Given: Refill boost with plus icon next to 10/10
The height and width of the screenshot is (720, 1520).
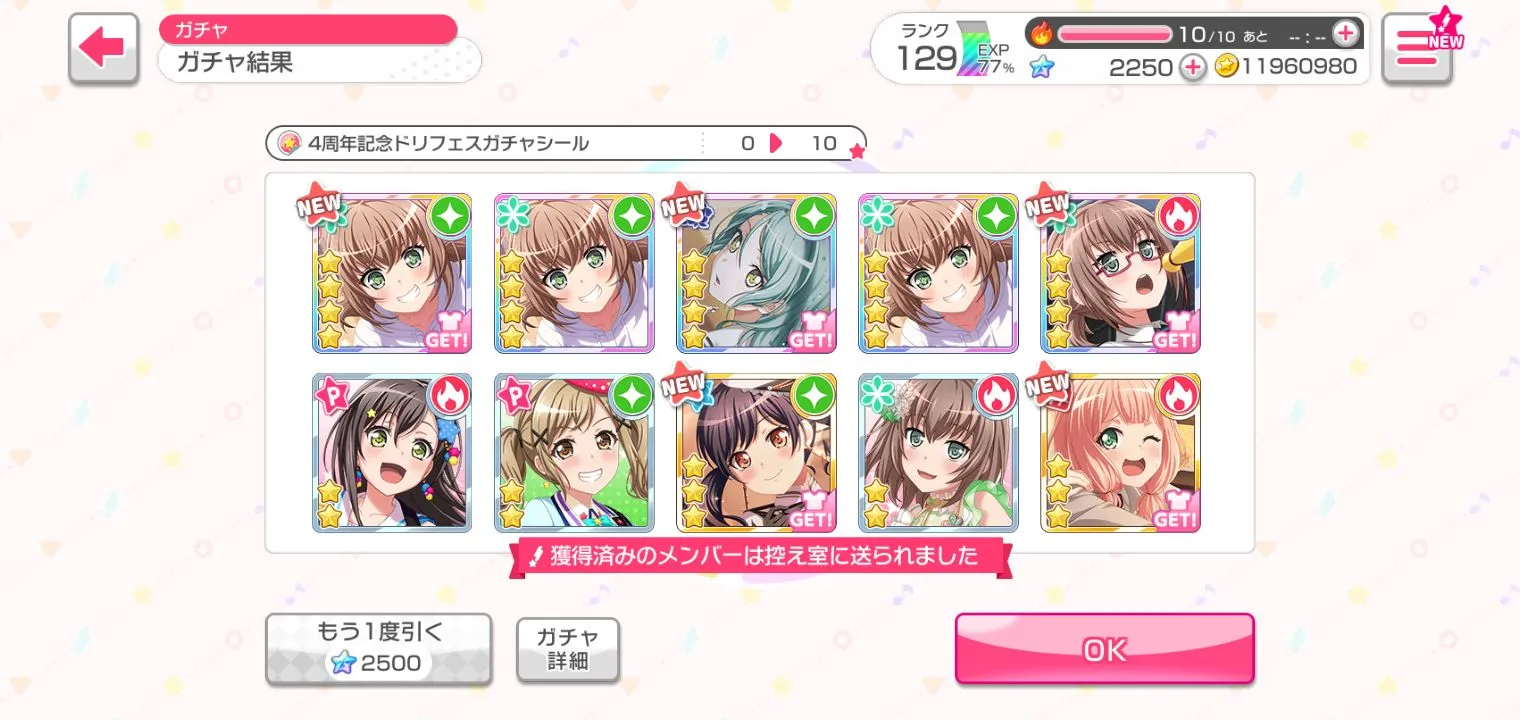Looking at the screenshot, I should [x=1346, y=34].
